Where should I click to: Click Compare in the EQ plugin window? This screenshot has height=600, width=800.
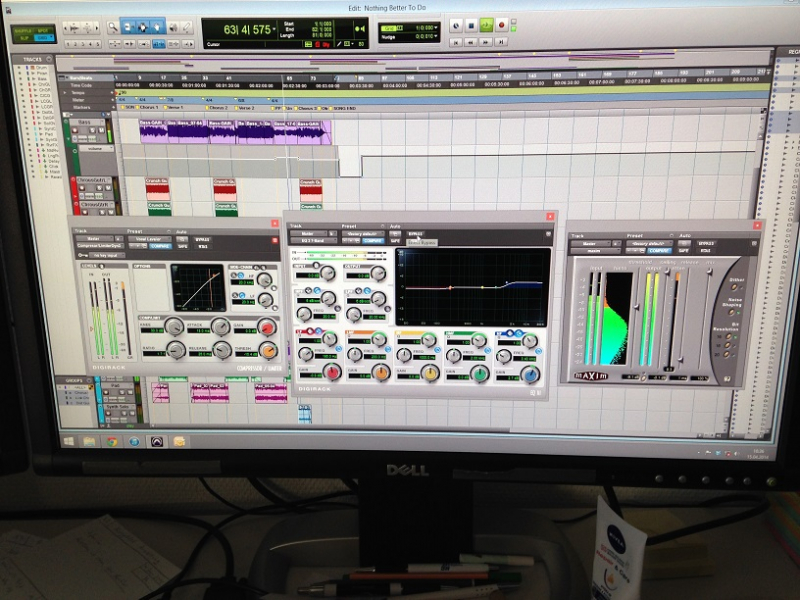click(373, 240)
